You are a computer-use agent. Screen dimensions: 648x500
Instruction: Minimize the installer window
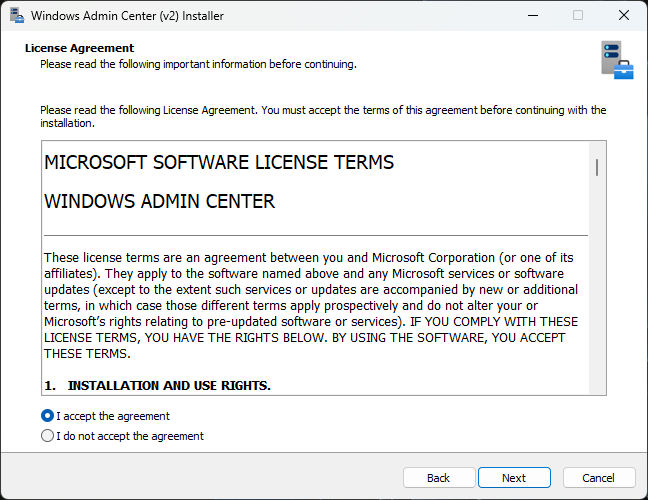point(533,16)
